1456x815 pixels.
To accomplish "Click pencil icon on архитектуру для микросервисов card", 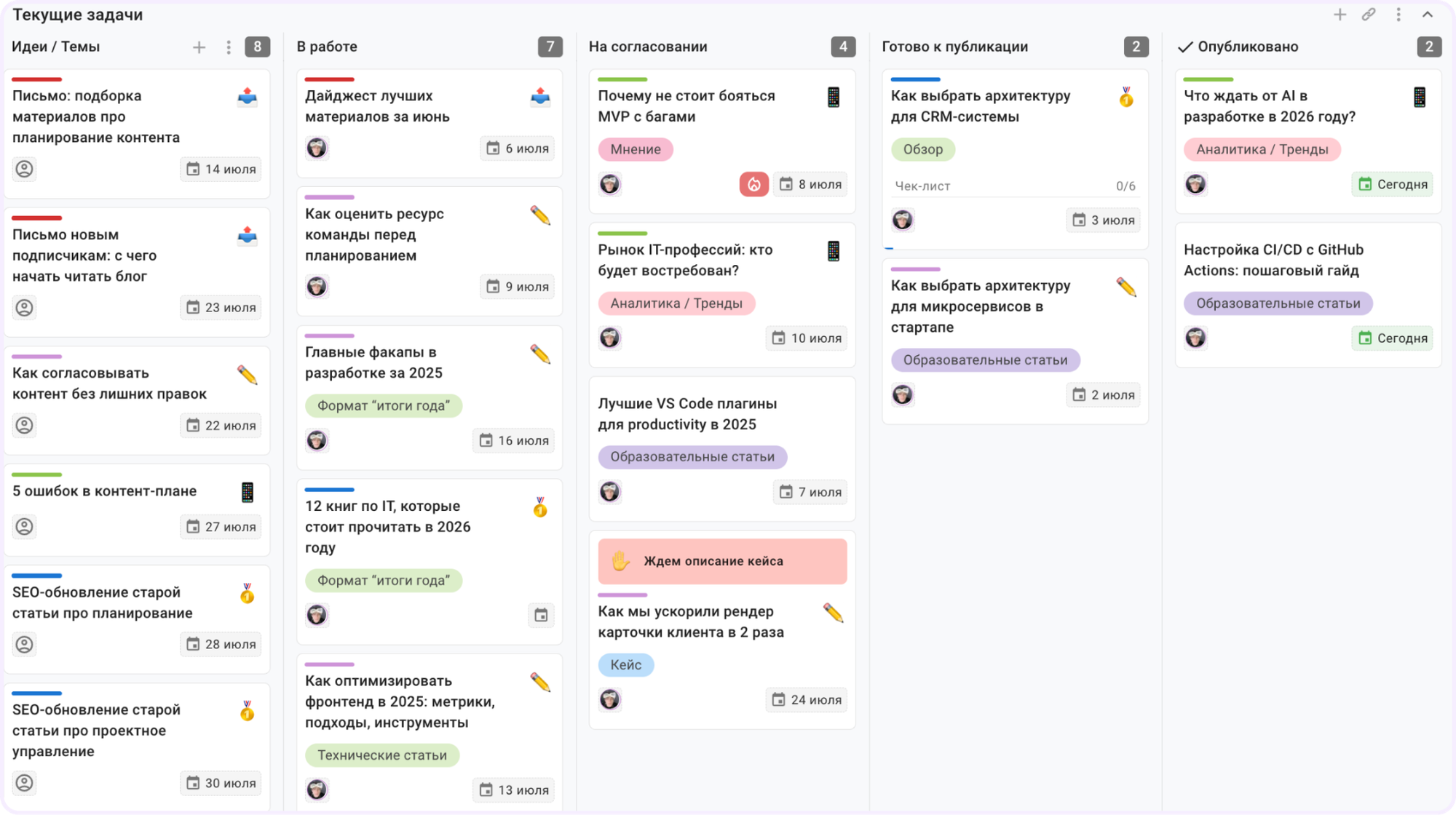I will click(x=1126, y=287).
